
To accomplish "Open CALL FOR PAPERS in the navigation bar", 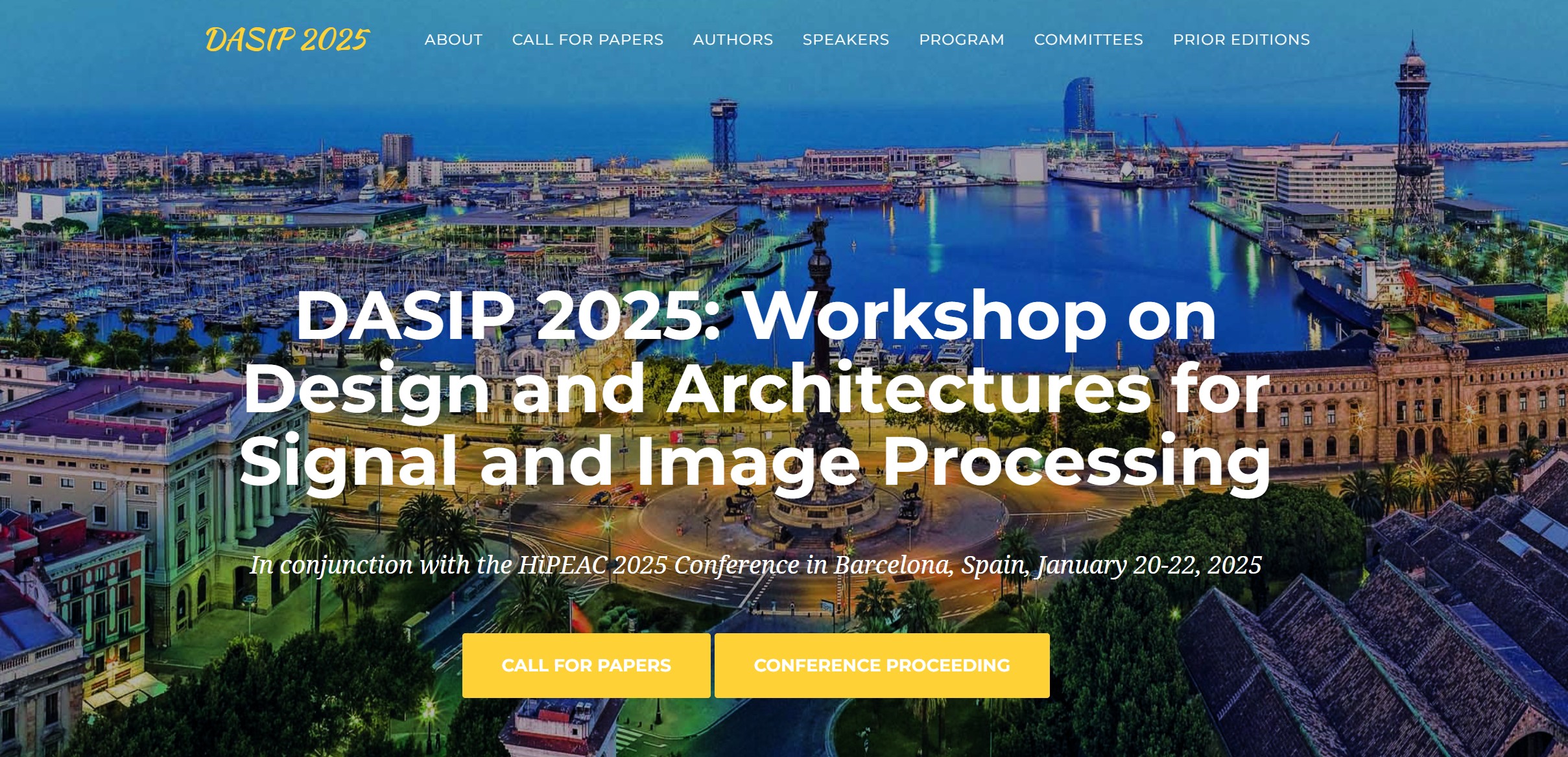I will click(588, 40).
